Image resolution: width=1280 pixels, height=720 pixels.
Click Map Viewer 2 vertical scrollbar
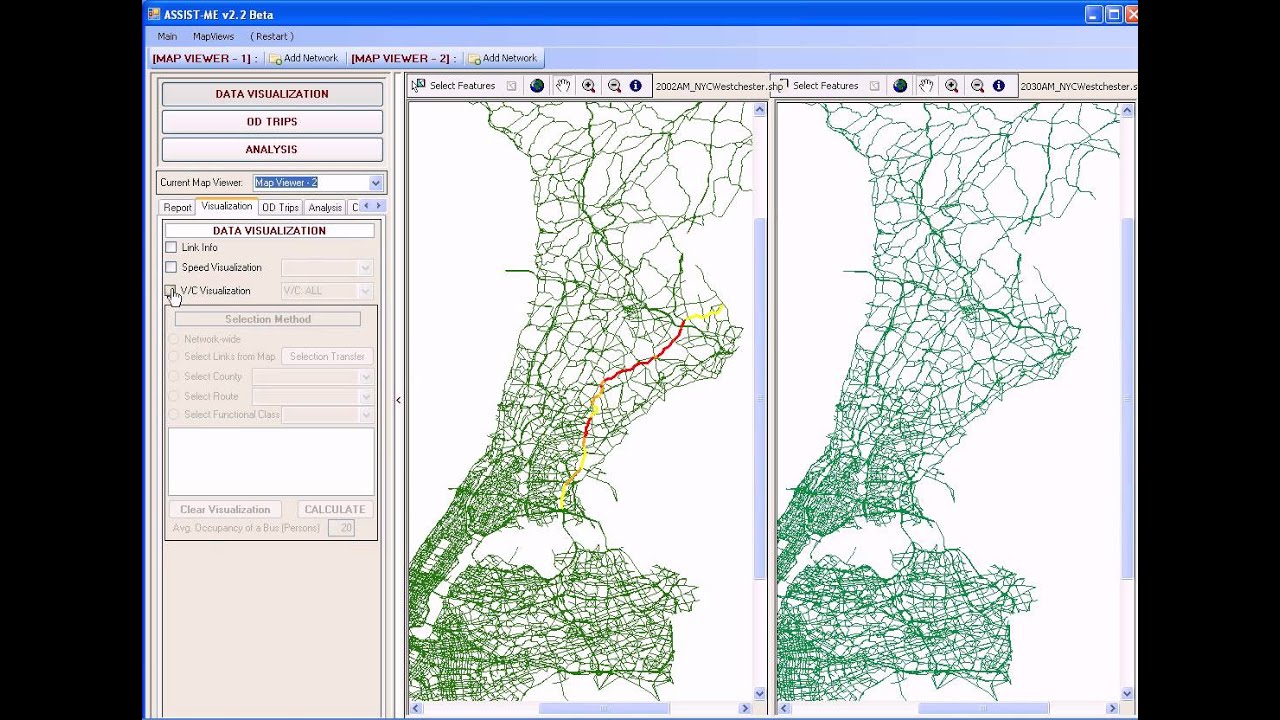coord(1128,400)
